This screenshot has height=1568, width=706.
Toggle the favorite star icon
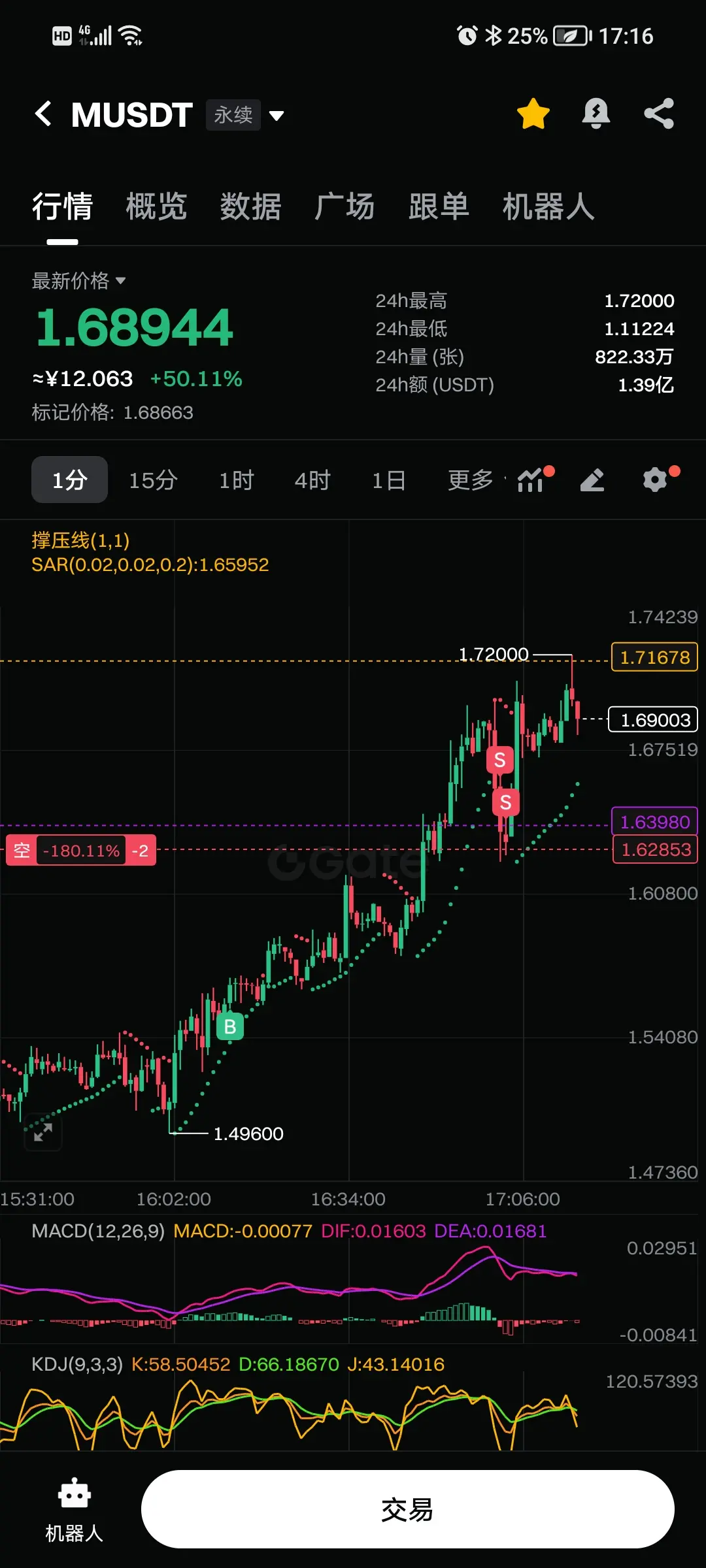point(533,114)
